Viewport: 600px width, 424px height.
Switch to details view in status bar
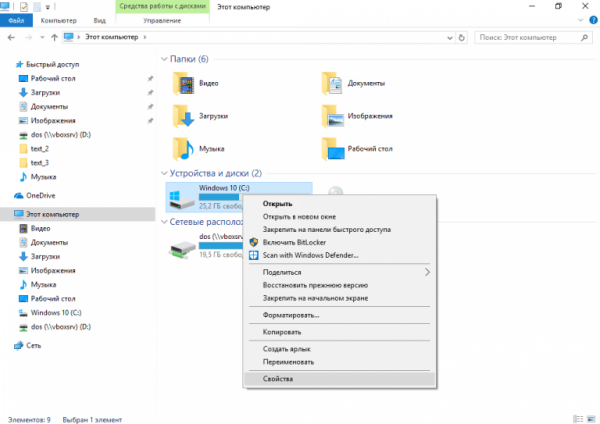click(x=578, y=419)
